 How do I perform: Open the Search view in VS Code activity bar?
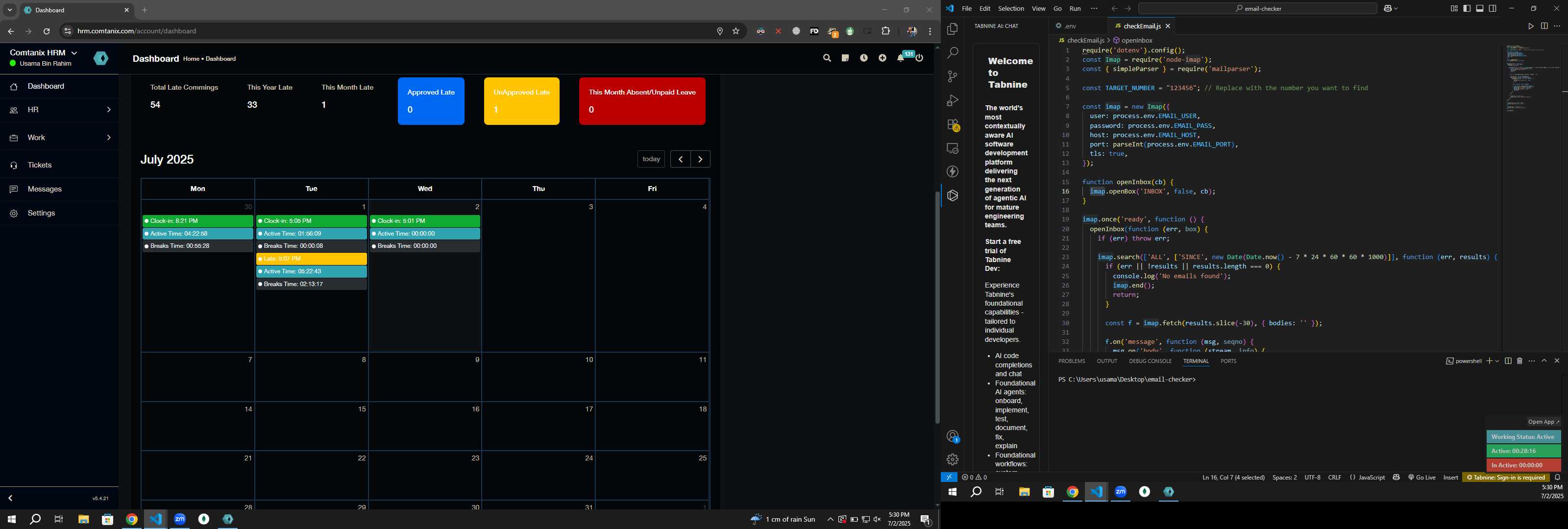(952, 53)
